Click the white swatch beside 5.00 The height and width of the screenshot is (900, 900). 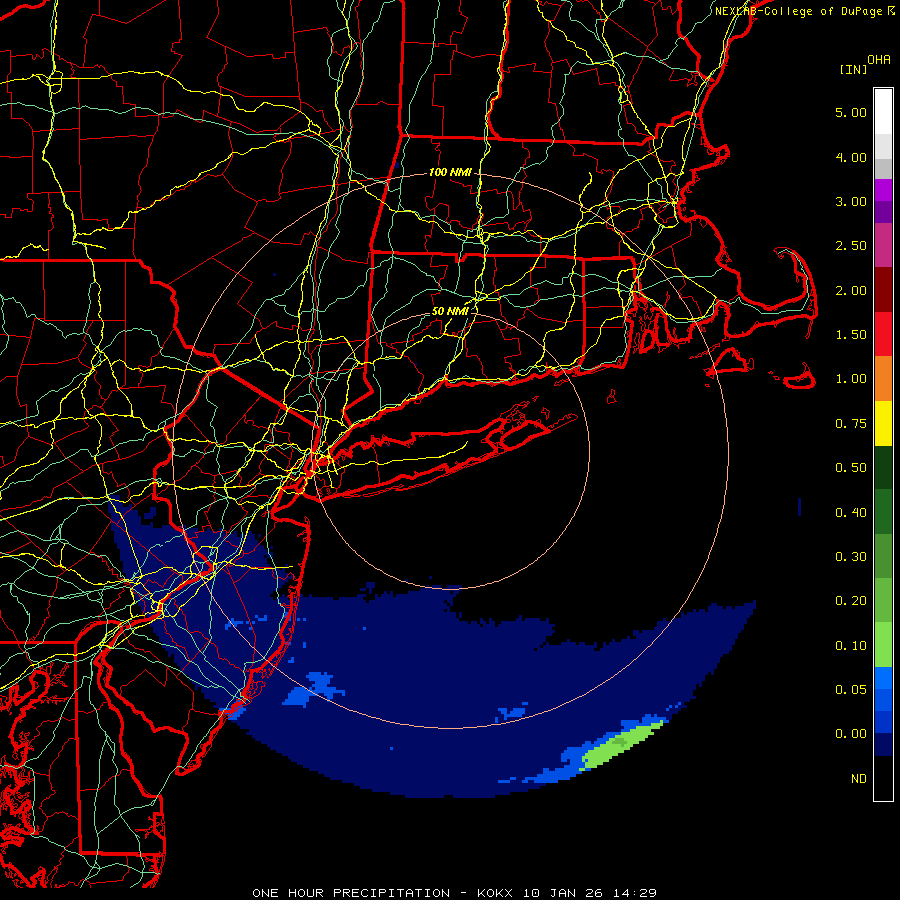tap(883, 112)
